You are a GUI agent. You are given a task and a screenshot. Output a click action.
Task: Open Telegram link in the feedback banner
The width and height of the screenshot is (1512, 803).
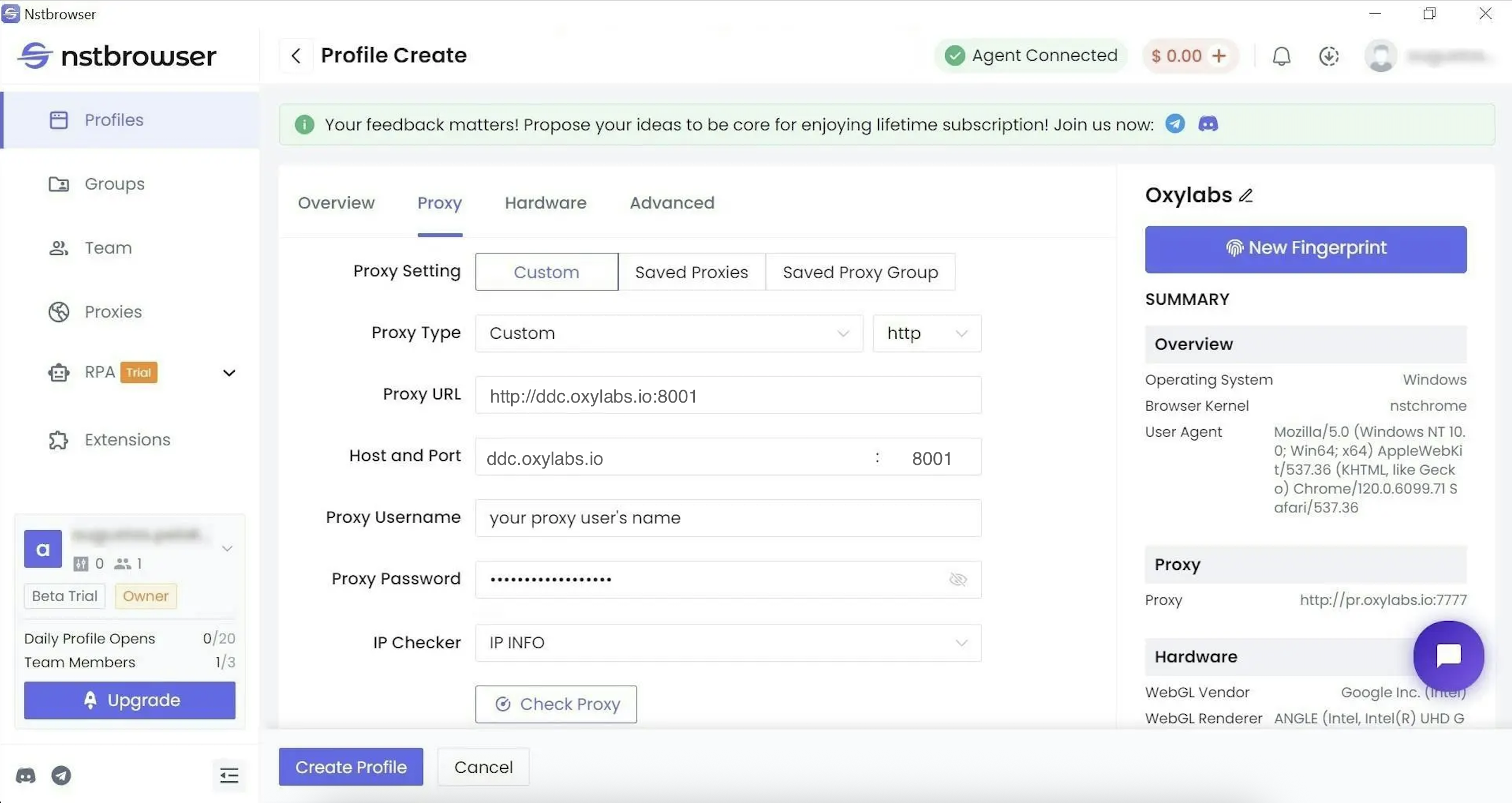click(1175, 124)
